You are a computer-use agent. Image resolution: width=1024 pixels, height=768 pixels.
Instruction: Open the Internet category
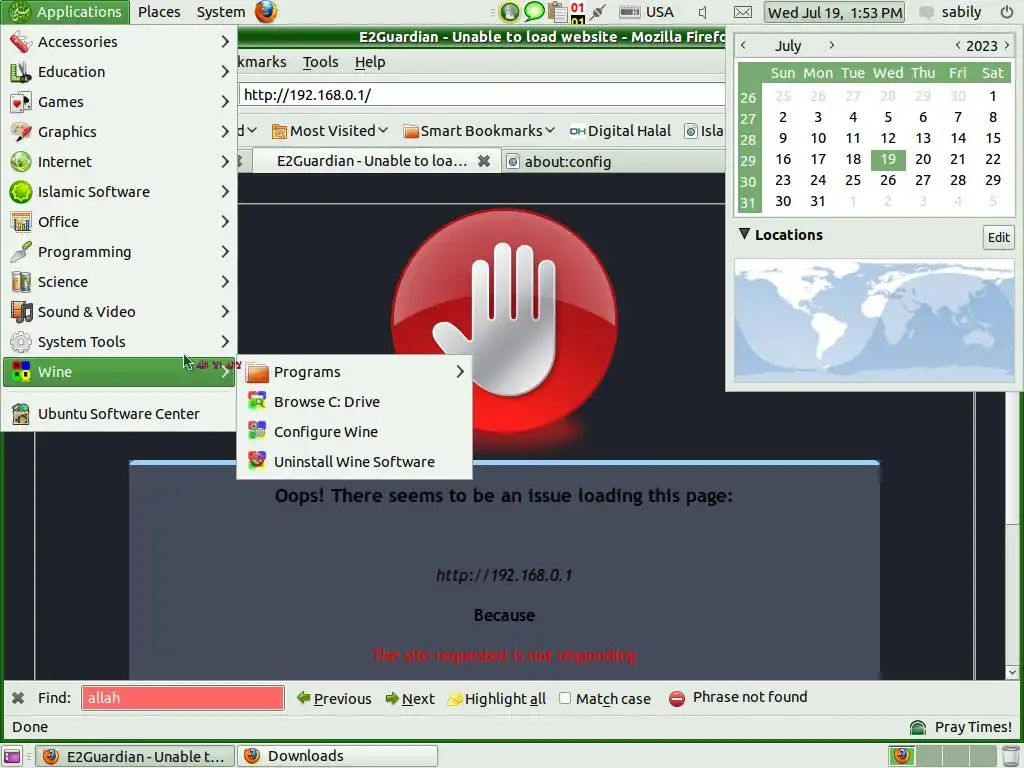tap(119, 162)
